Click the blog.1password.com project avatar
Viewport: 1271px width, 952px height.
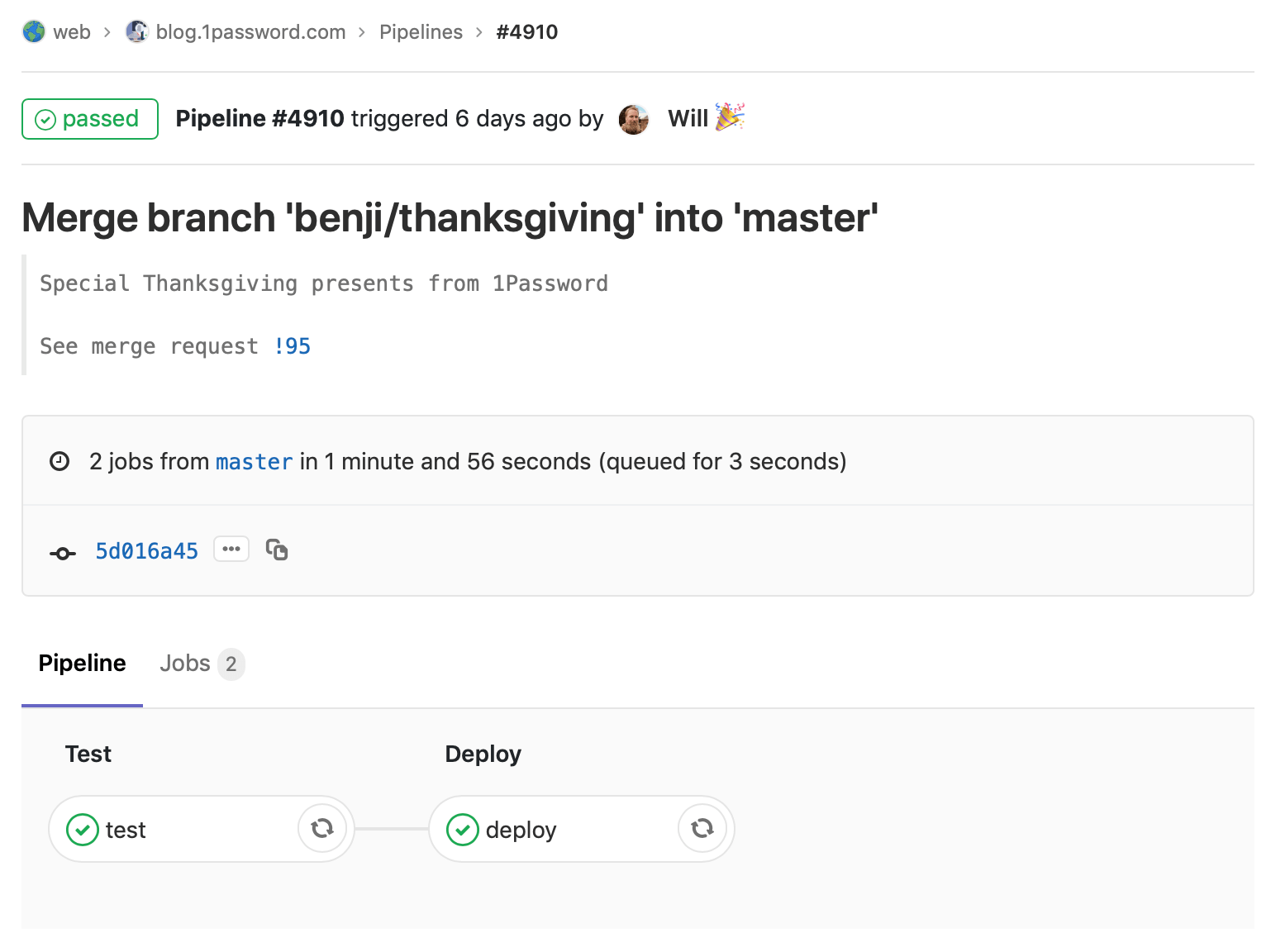[136, 31]
